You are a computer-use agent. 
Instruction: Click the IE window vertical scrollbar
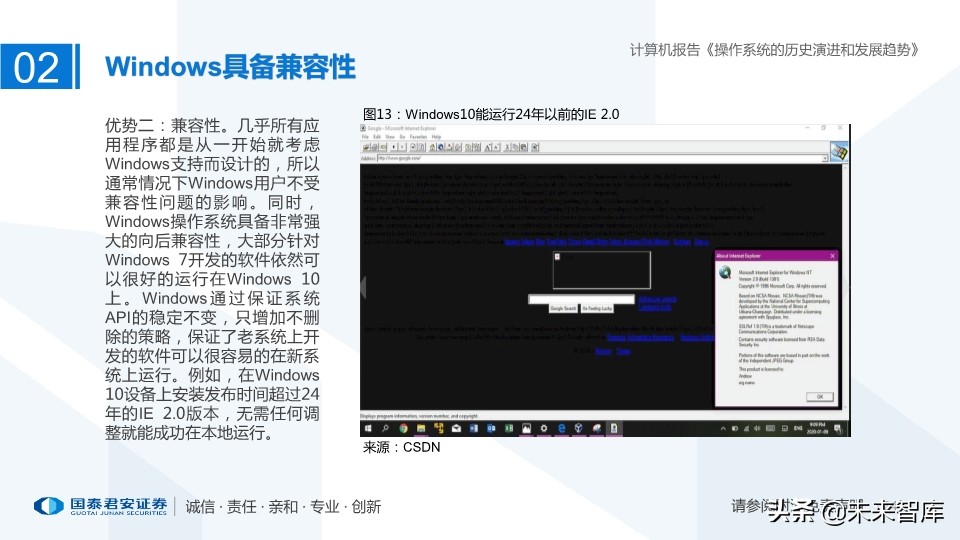coord(847,287)
